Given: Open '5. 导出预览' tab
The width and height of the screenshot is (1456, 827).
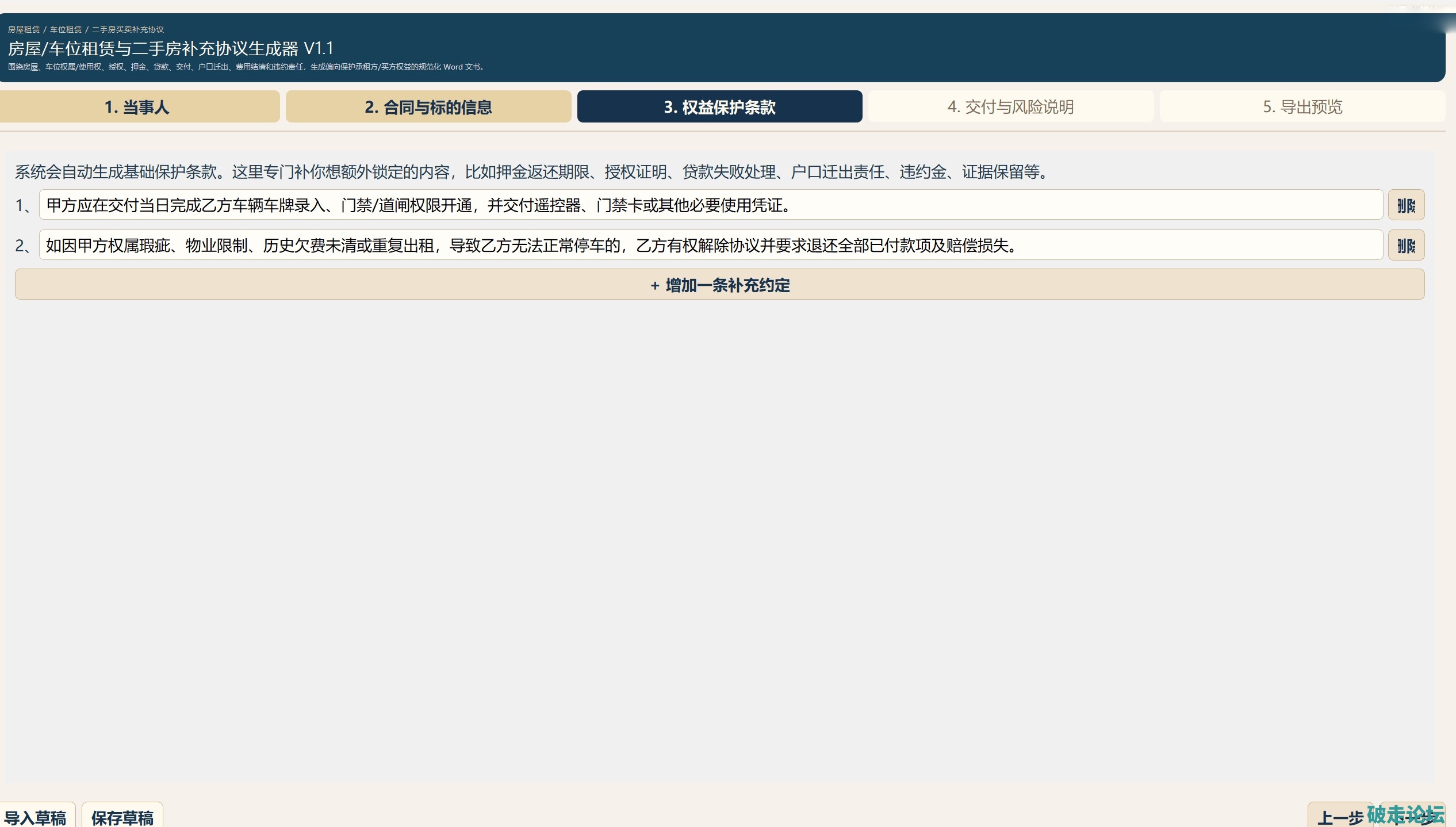Looking at the screenshot, I should 1302,107.
